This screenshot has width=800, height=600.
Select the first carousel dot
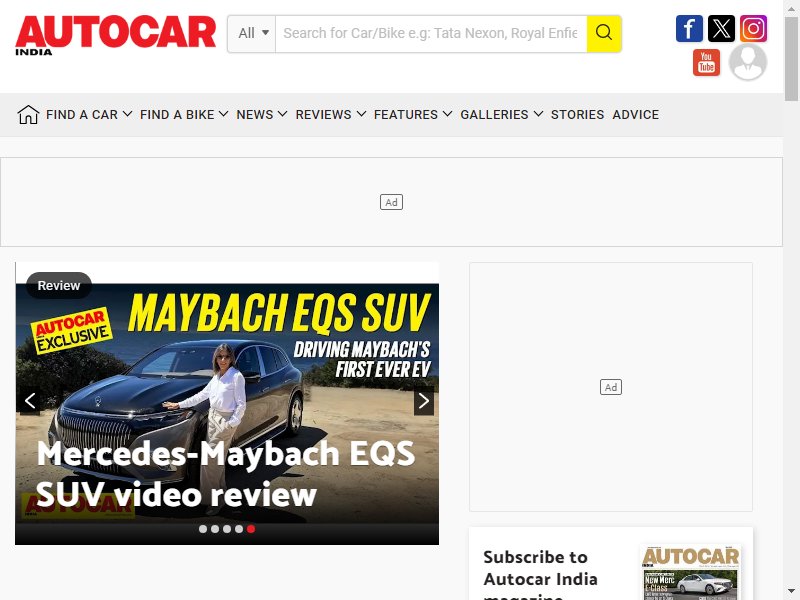(x=203, y=529)
